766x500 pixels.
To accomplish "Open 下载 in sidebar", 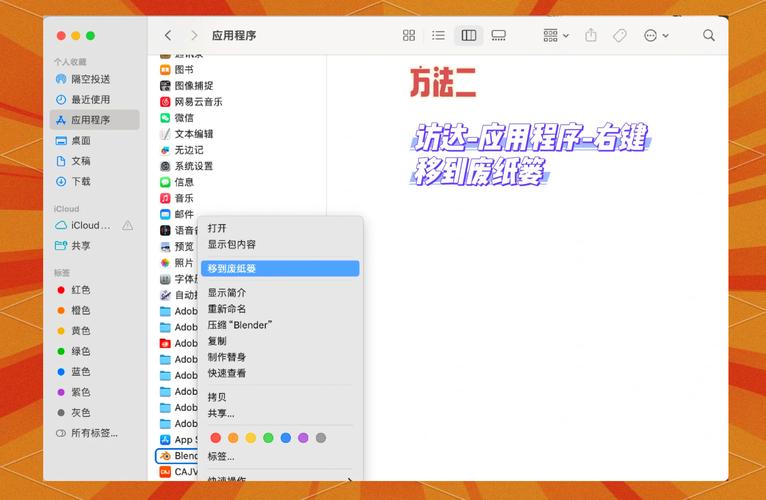I will pos(94,182).
